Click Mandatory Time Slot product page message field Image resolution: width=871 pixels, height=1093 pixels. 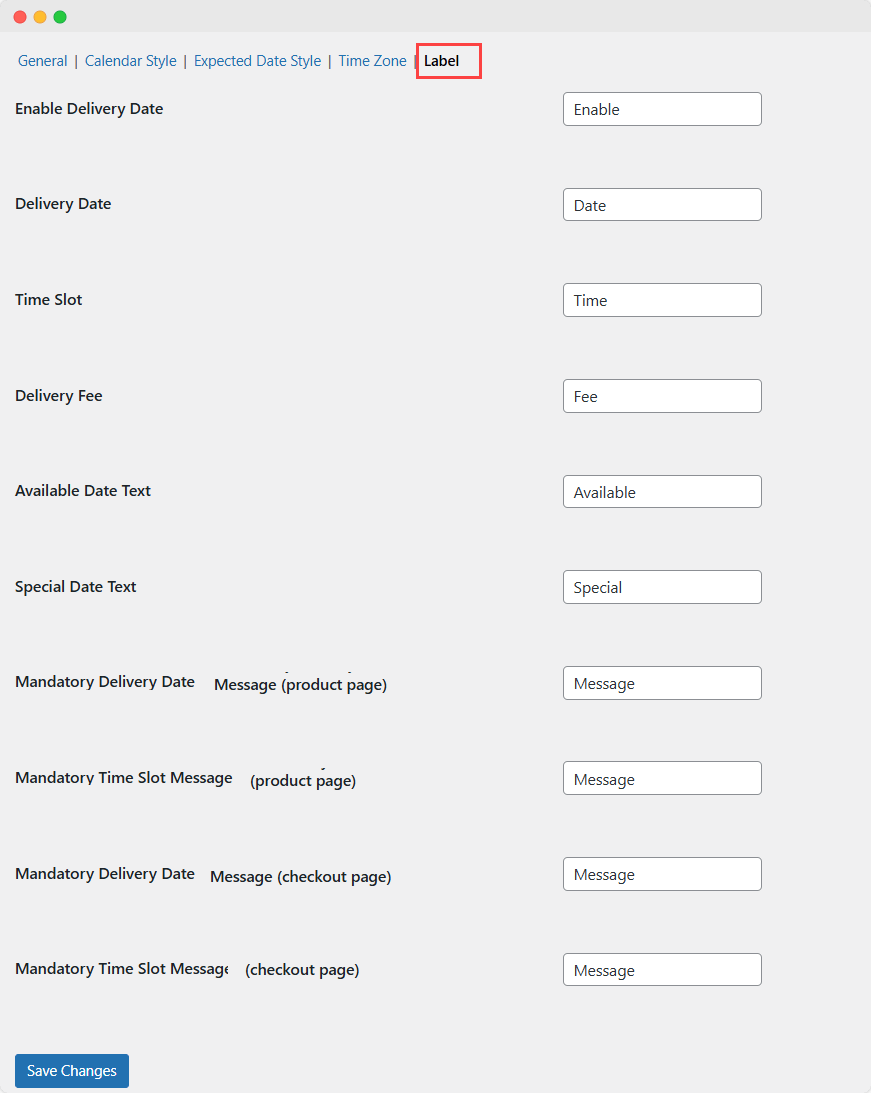pyautogui.click(x=662, y=778)
